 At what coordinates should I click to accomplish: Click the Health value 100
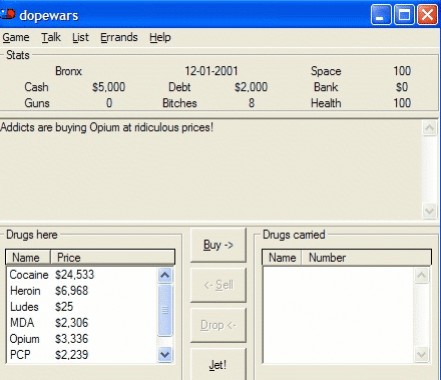tap(402, 103)
